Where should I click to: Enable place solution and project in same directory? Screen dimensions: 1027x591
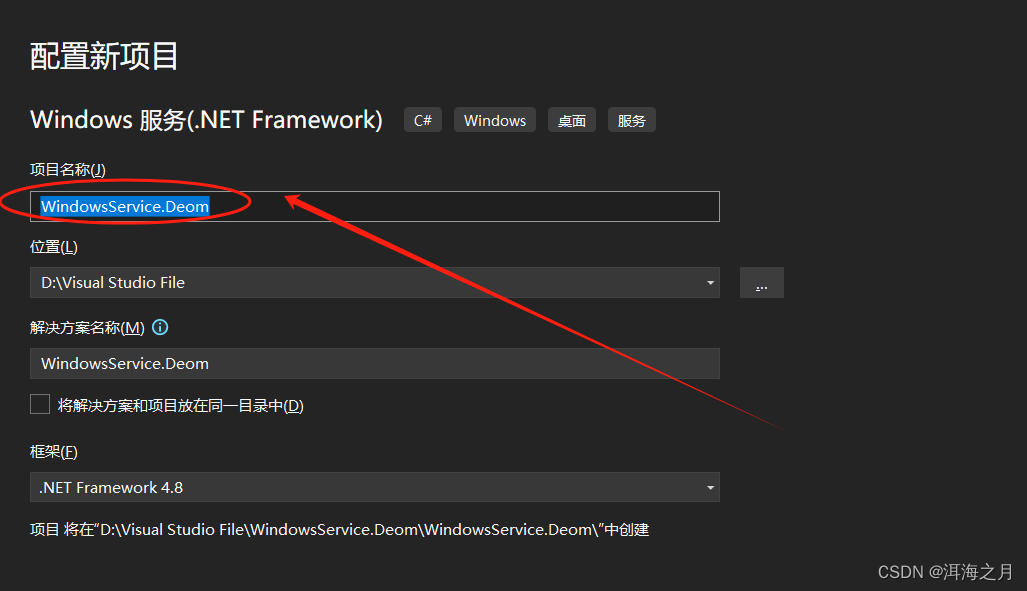click(40, 404)
